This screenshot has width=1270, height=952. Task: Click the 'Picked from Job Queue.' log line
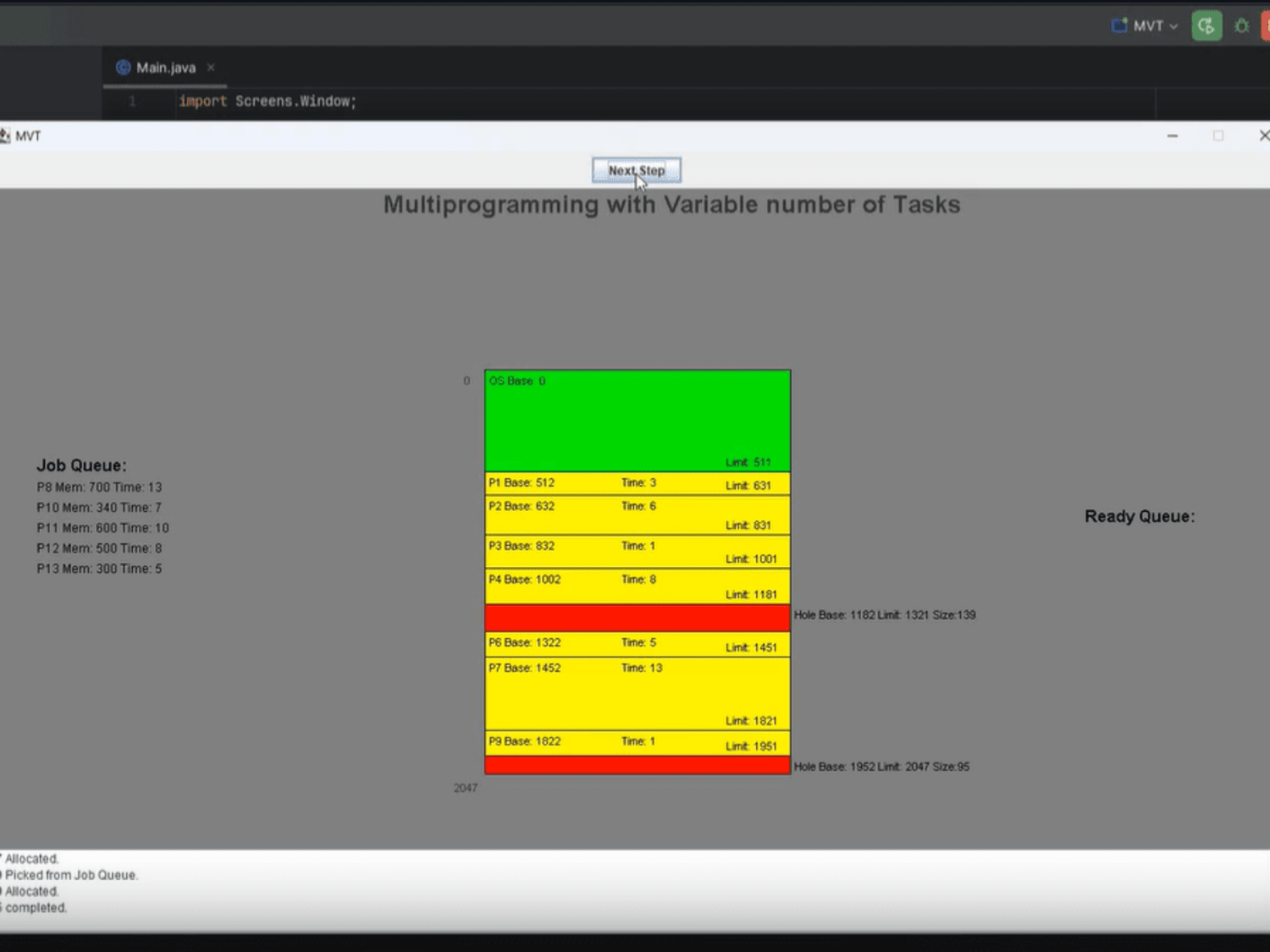click(x=69, y=875)
